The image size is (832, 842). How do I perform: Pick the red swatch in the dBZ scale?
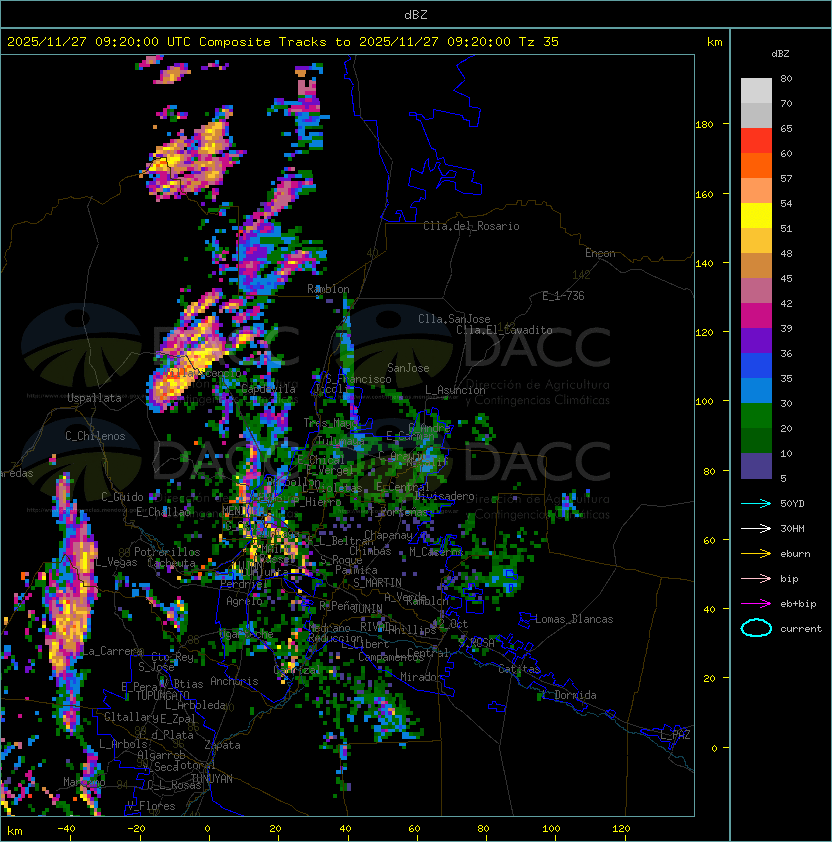(x=756, y=140)
